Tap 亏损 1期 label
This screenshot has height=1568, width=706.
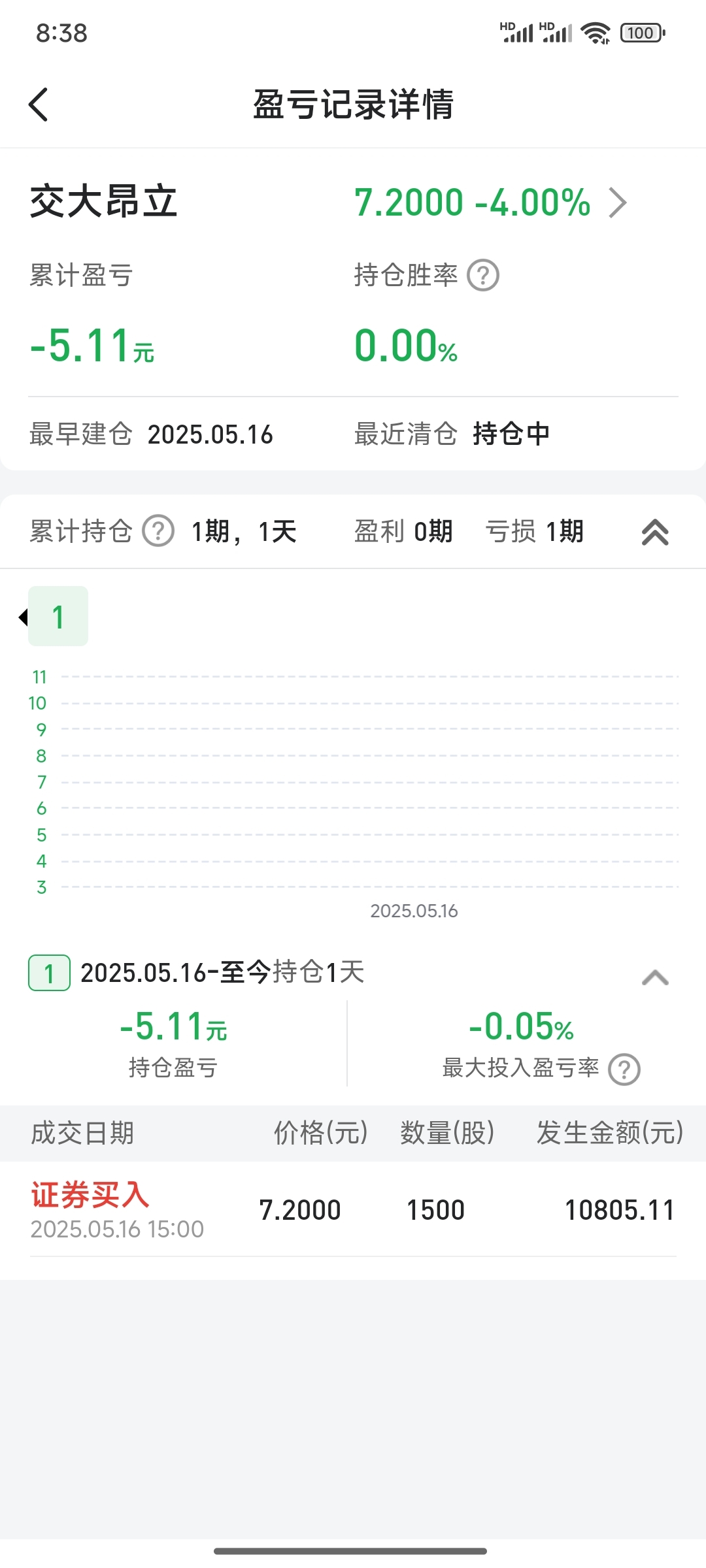coord(534,531)
